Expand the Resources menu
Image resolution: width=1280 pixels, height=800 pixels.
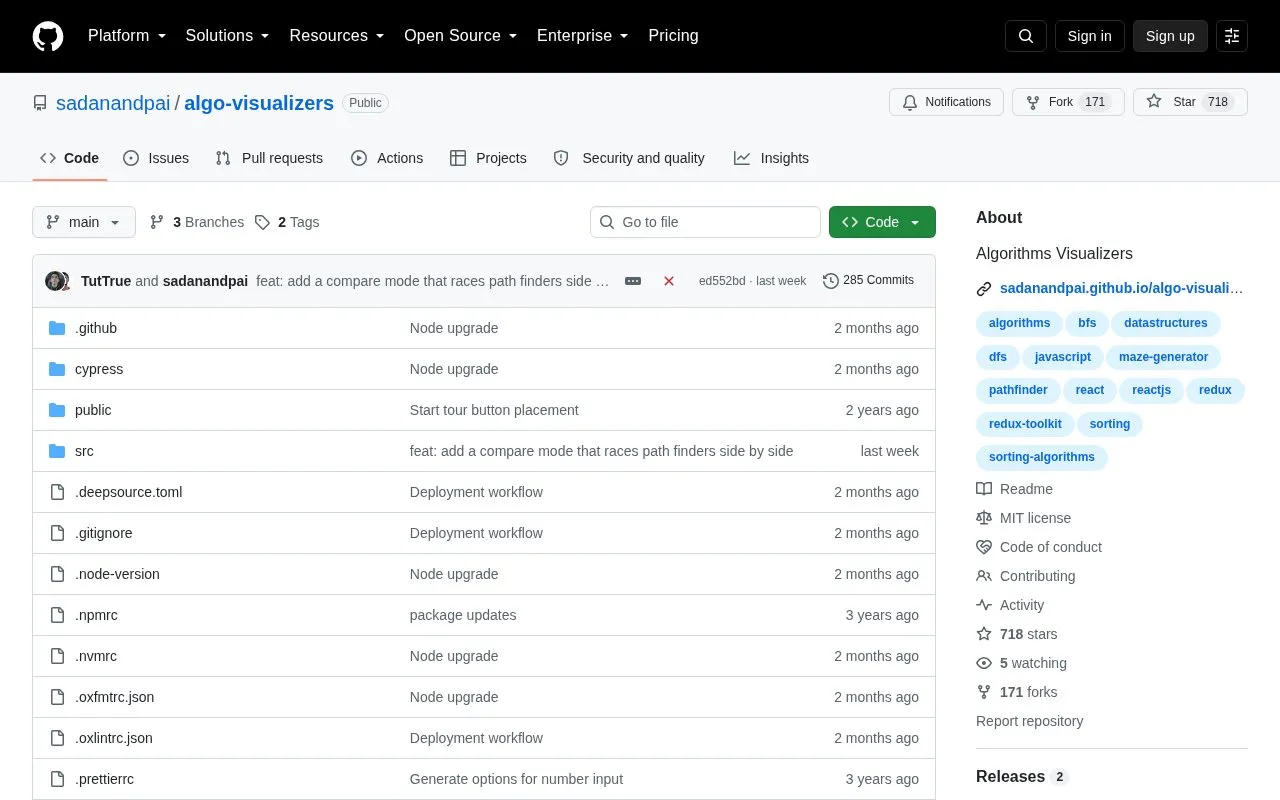(x=337, y=36)
